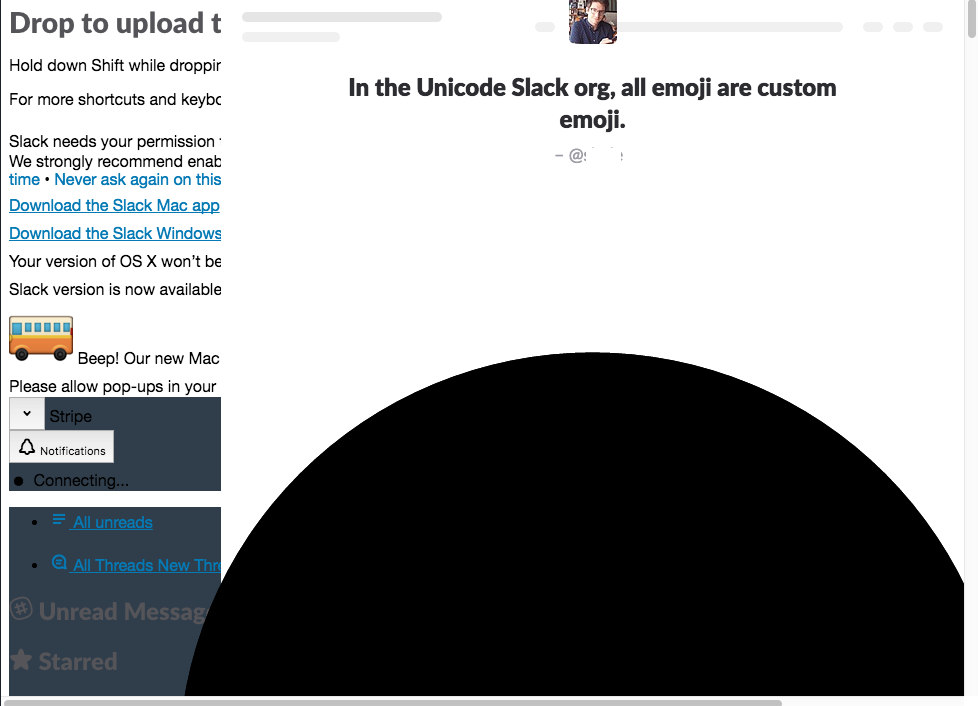This screenshot has height=706, width=978.
Task: Select the Starred heading
Action: click(78, 662)
